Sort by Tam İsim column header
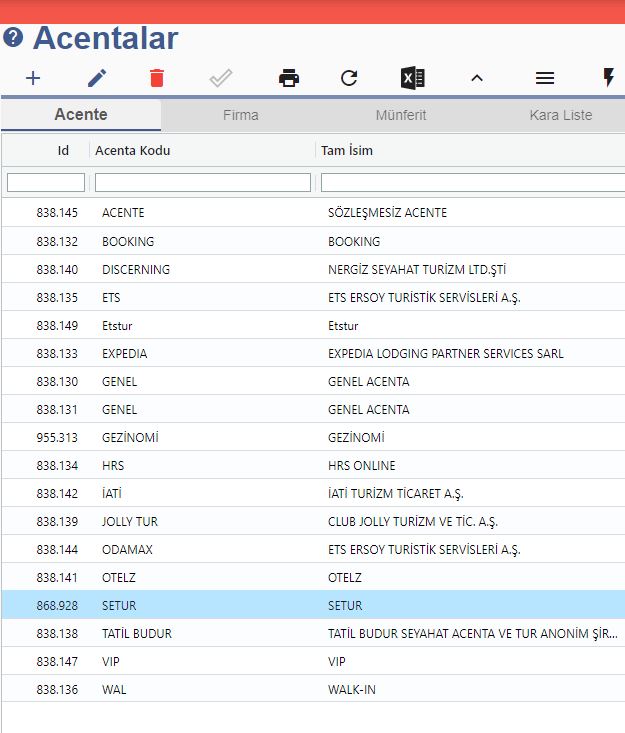Viewport: 625px width, 733px height. pyautogui.click(x=347, y=151)
